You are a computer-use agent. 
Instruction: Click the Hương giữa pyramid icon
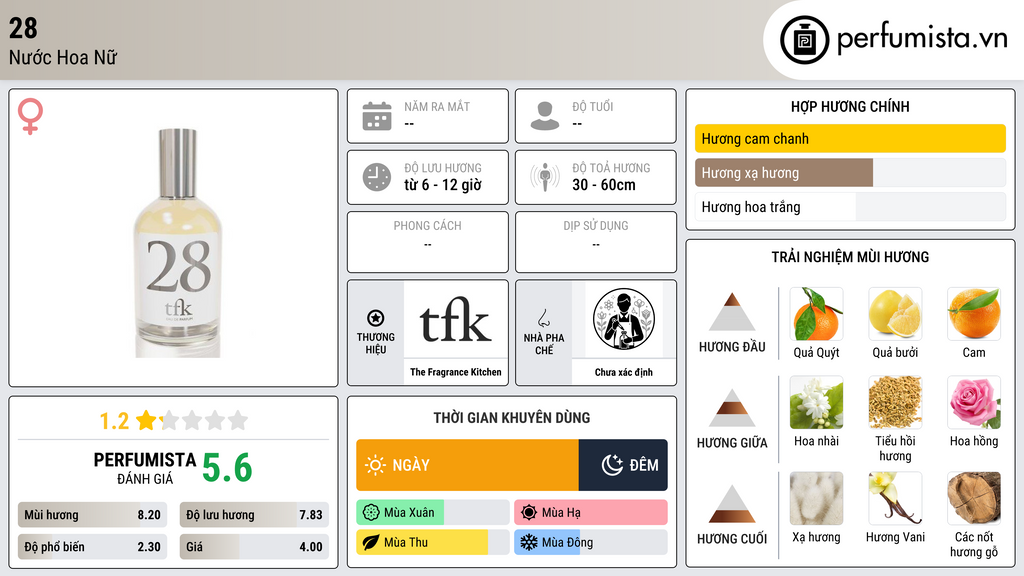click(732, 408)
